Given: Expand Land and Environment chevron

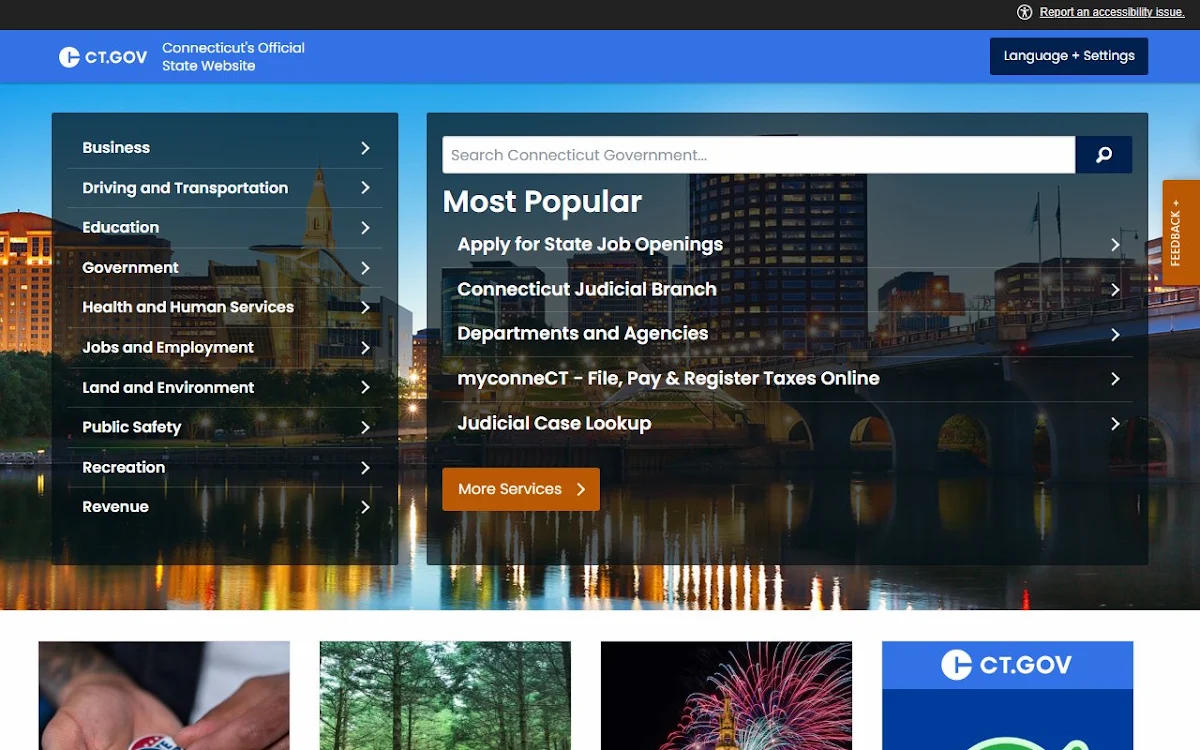Looking at the screenshot, I should pos(365,387).
